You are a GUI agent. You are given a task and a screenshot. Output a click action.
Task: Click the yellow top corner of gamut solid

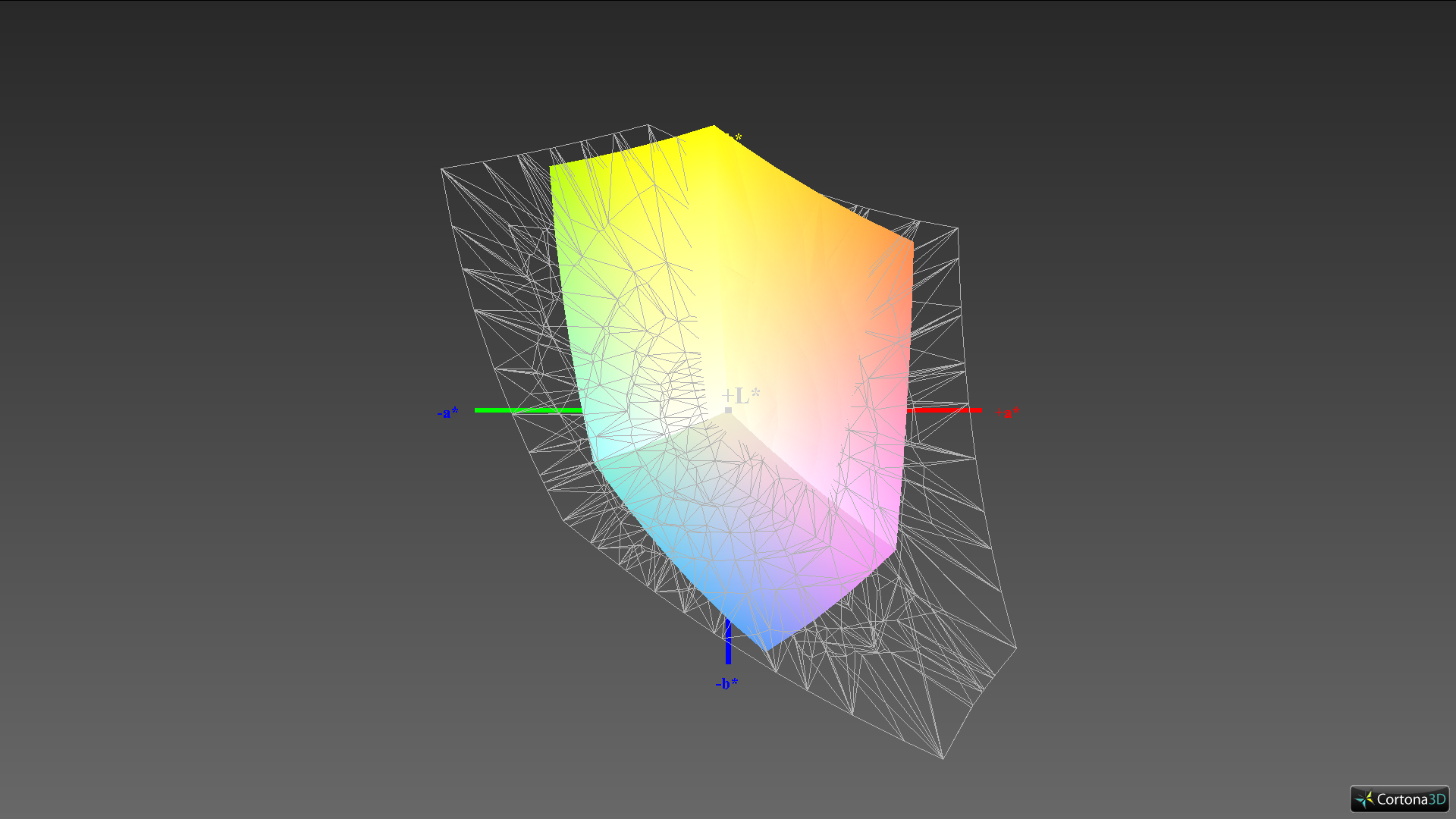click(714, 127)
